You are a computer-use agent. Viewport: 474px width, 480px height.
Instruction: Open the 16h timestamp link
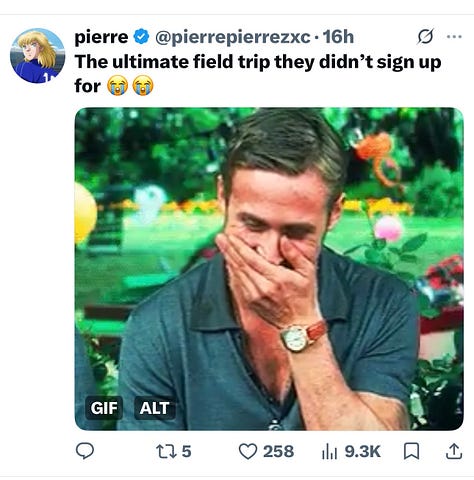click(x=338, y=36)
